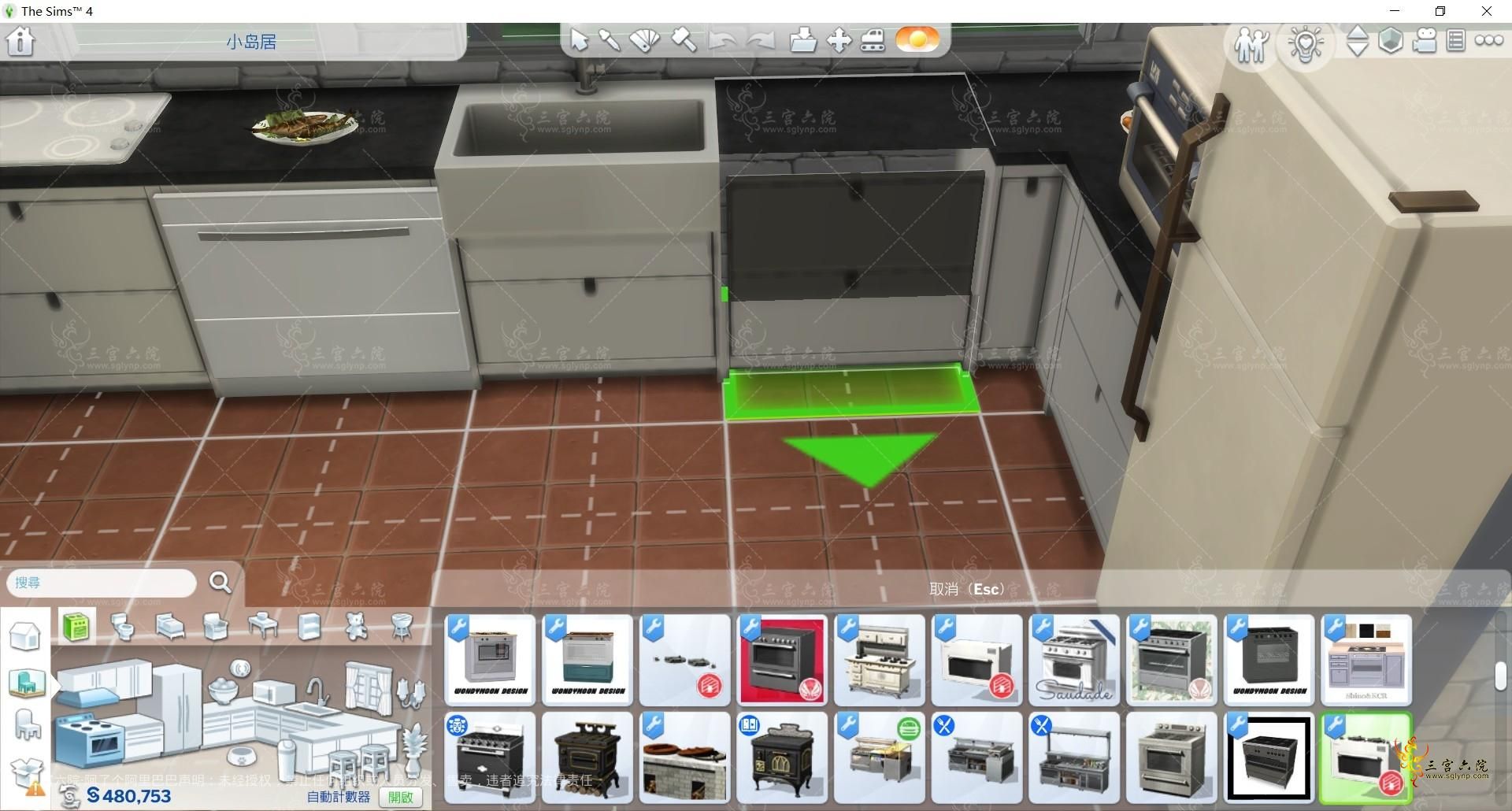
Task: Select vintage cream kitchen range thumbnail
Action: [x=880, y=660]
